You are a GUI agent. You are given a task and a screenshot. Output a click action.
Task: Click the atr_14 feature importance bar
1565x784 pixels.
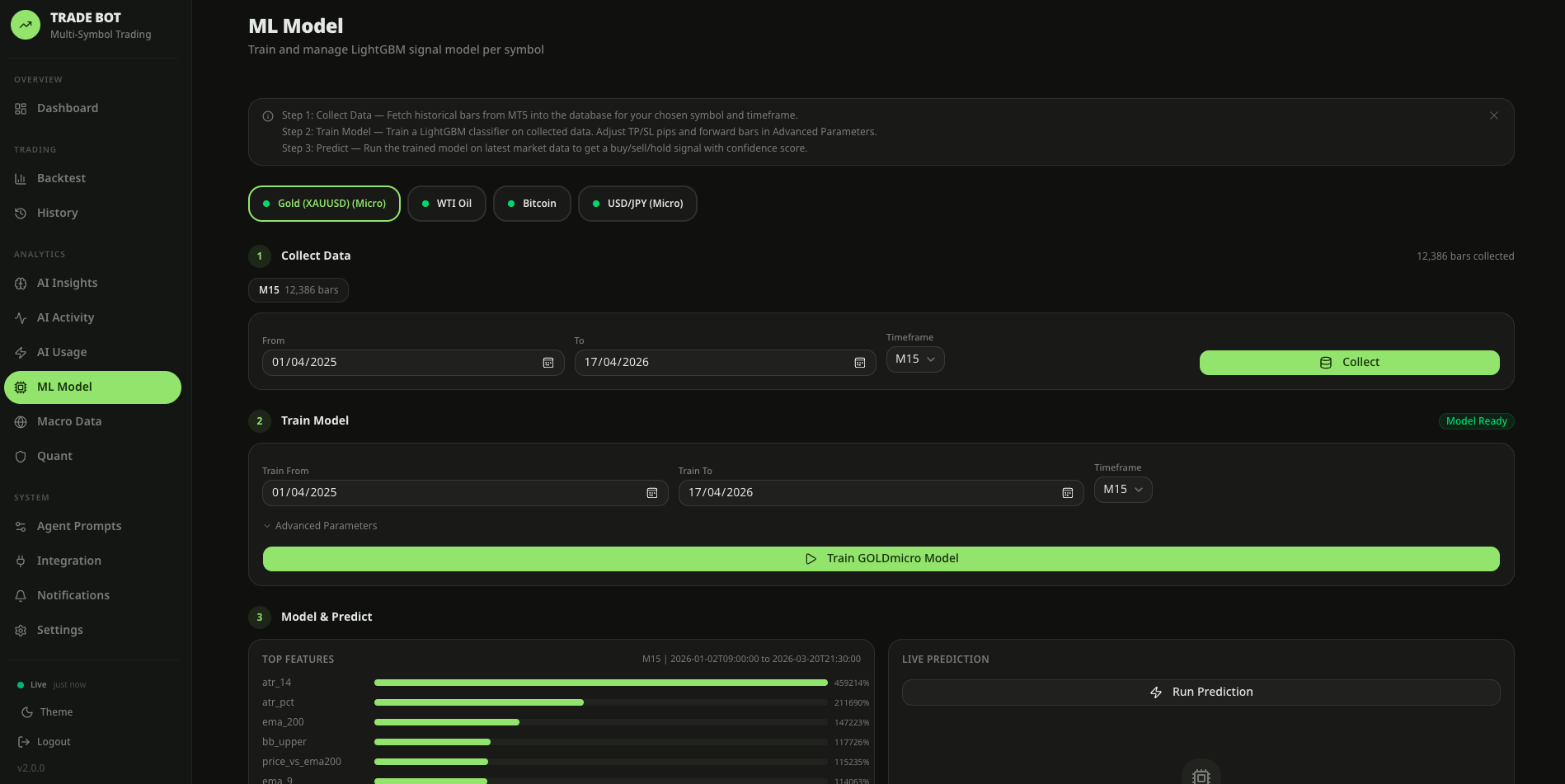click(600, 683)
